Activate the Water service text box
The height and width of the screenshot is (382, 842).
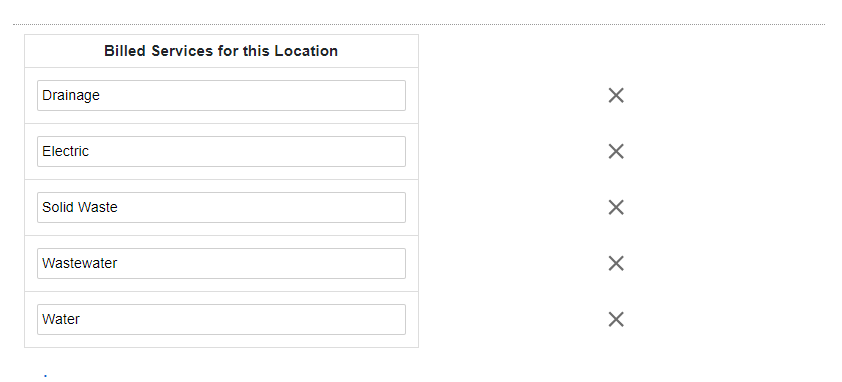[x=221, y=319]
